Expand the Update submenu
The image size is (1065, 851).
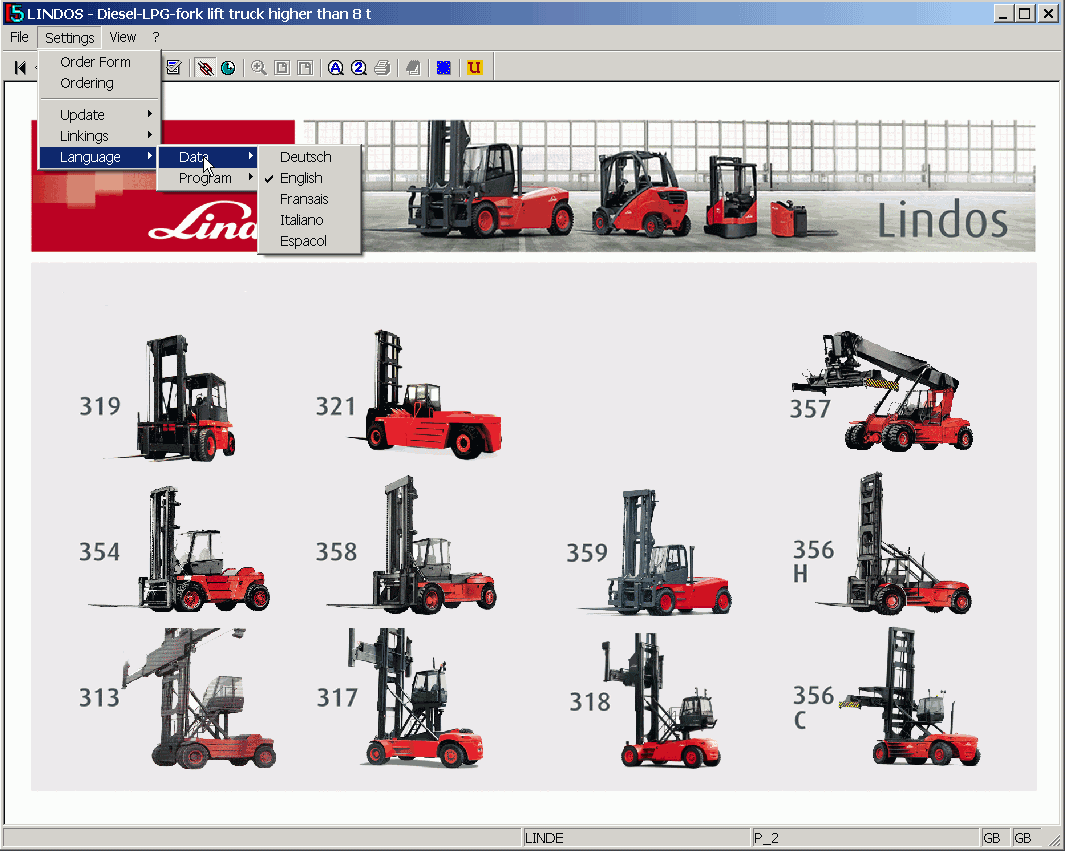[x=84, y=114]
